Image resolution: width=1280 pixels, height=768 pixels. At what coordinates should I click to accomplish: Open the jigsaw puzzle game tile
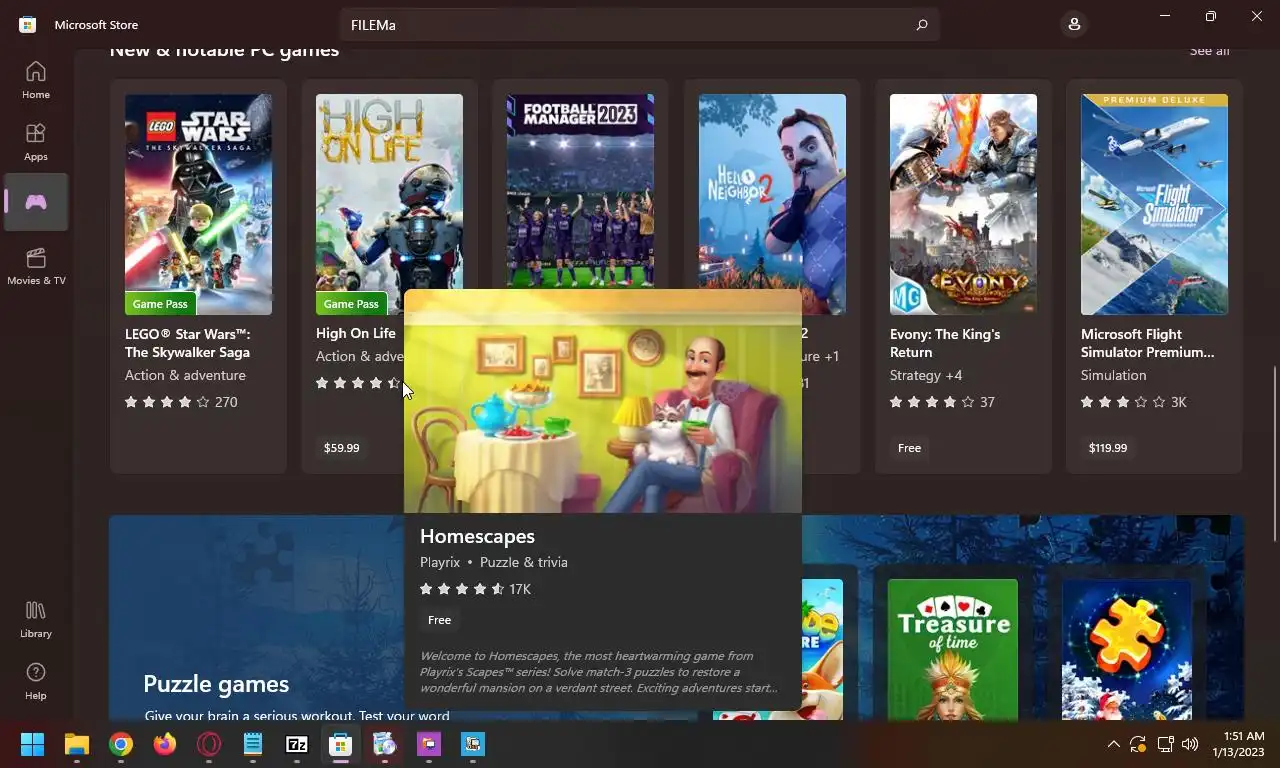[1126, 649]
